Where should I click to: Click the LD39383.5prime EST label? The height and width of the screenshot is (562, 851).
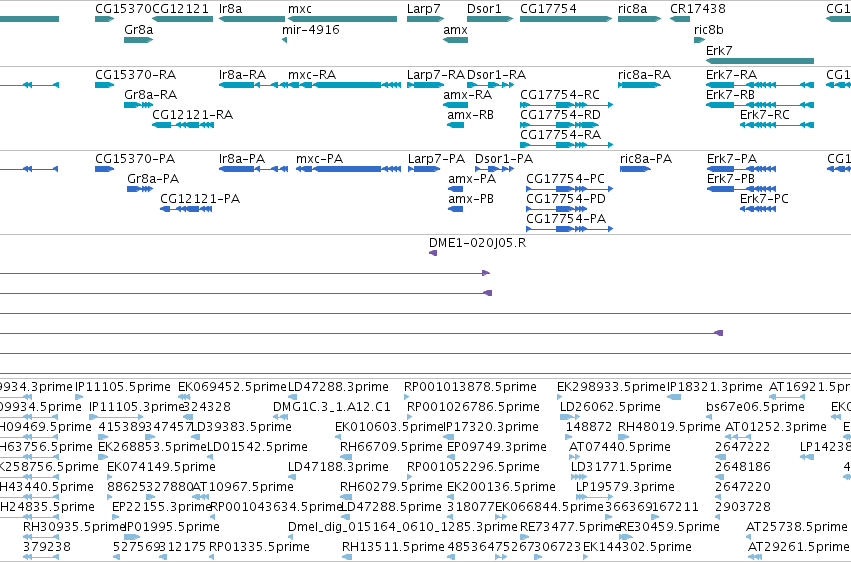tap(241, 426)
